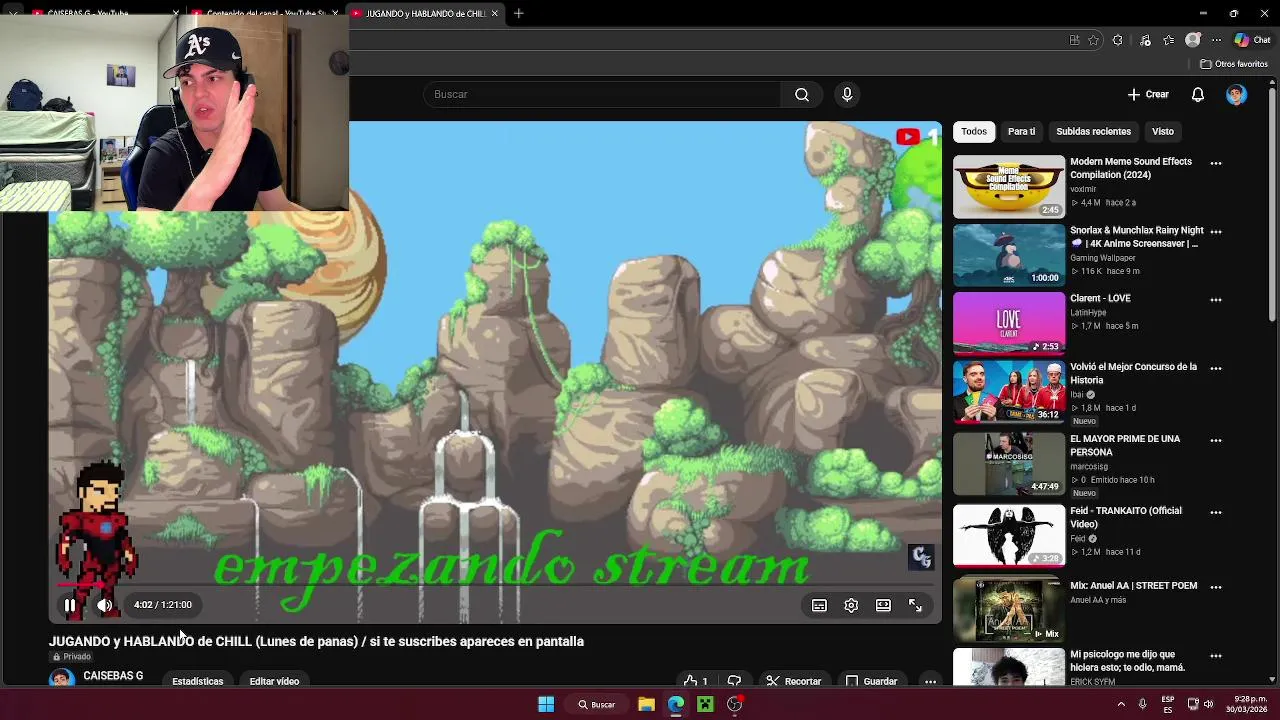Click channel watermark in video corner
Image resolution: width=1280 pixels, height=720 pixels.
(921, 557)
